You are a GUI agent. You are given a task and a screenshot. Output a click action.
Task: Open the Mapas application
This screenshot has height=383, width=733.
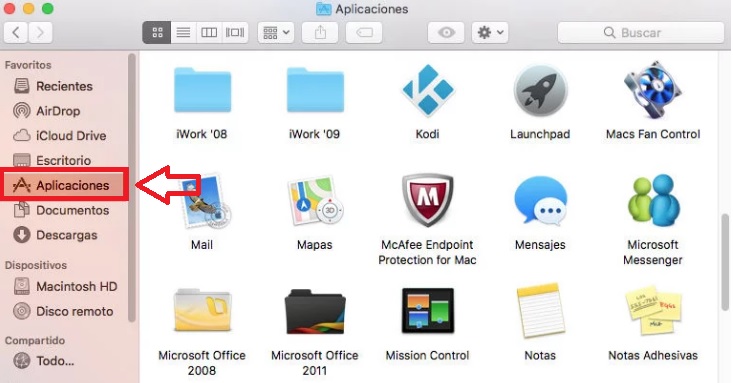pyautogui.click(x=315, y=201)
